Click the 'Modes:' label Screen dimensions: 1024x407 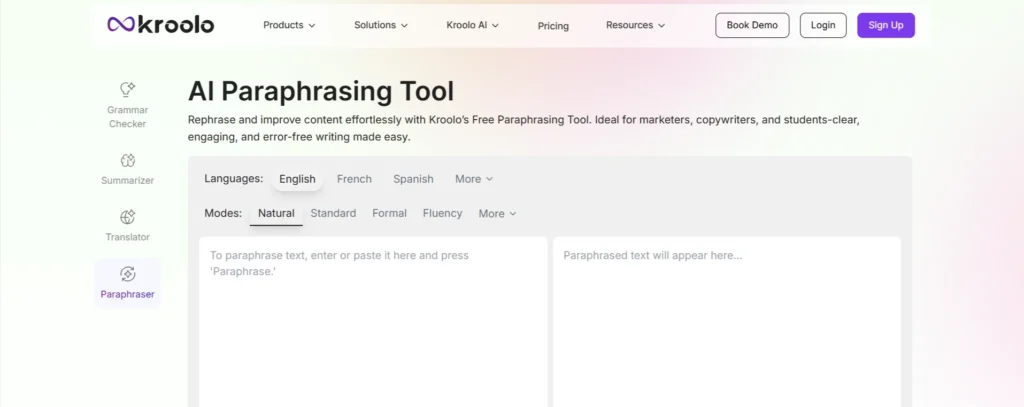point(223,213)
